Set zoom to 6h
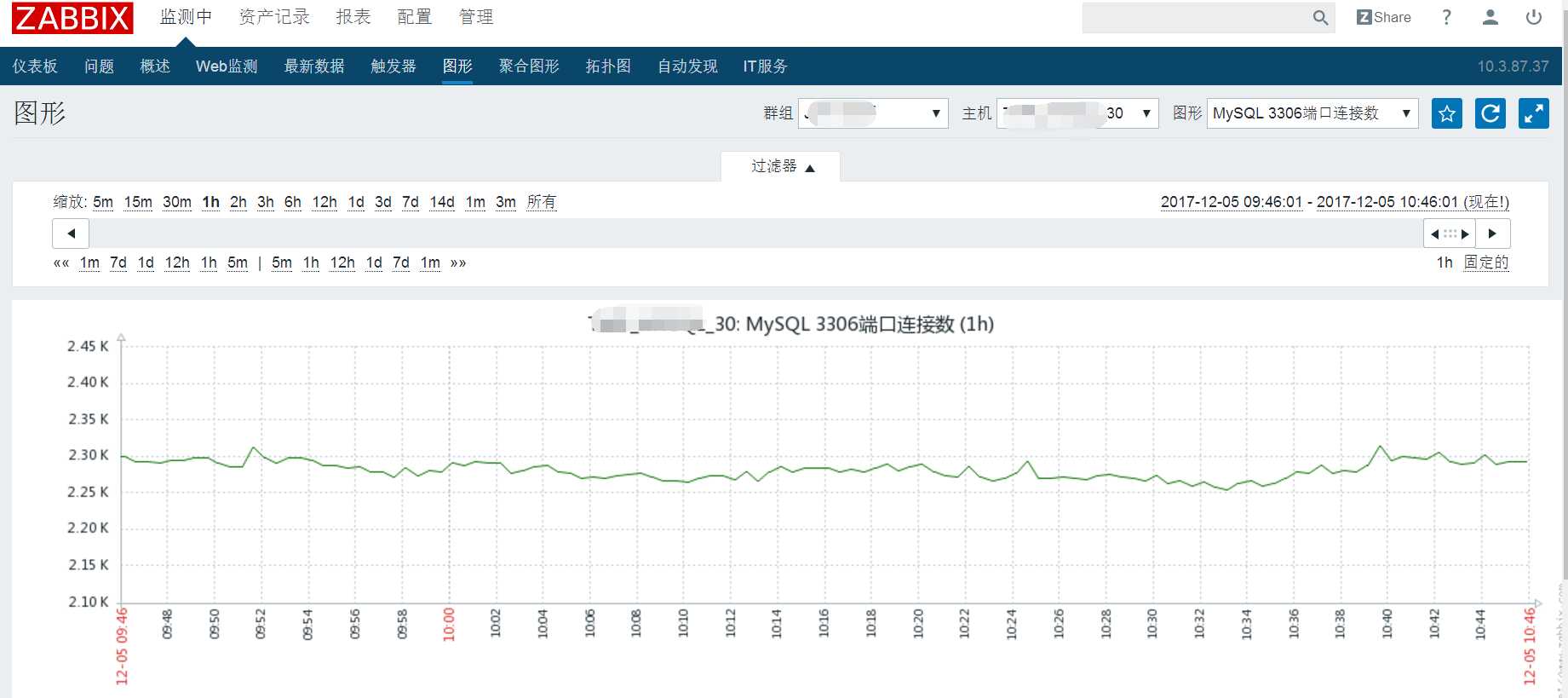This screenshot has width=1568, height=698. (x=293, y=202)
